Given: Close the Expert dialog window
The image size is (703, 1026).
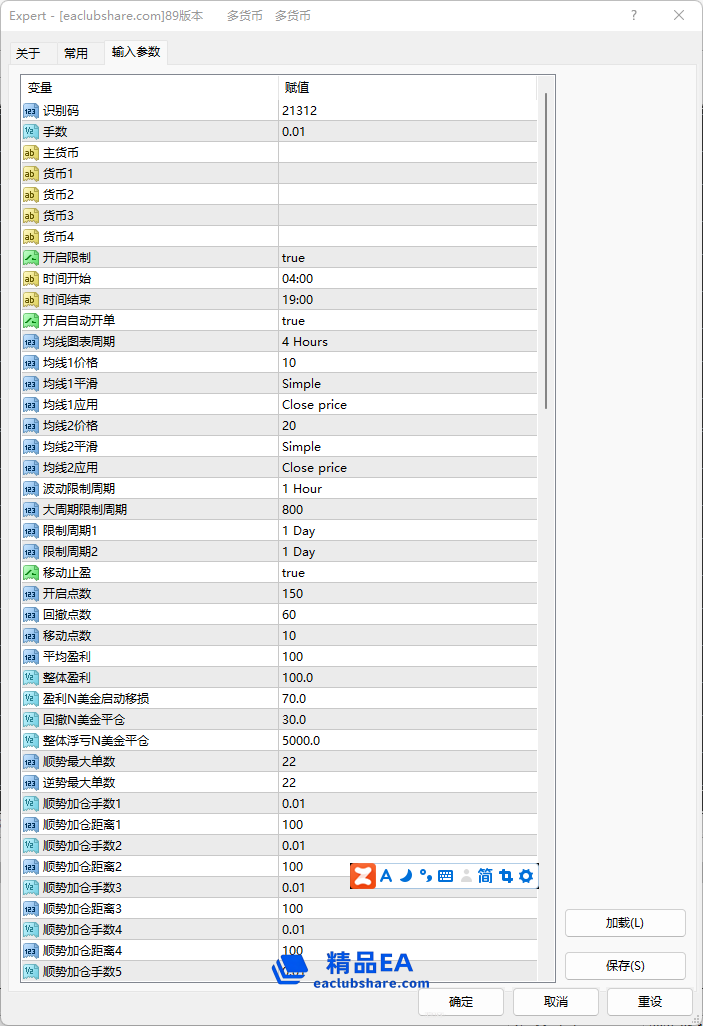Looking at the screenshot, I should coord(679,15).
